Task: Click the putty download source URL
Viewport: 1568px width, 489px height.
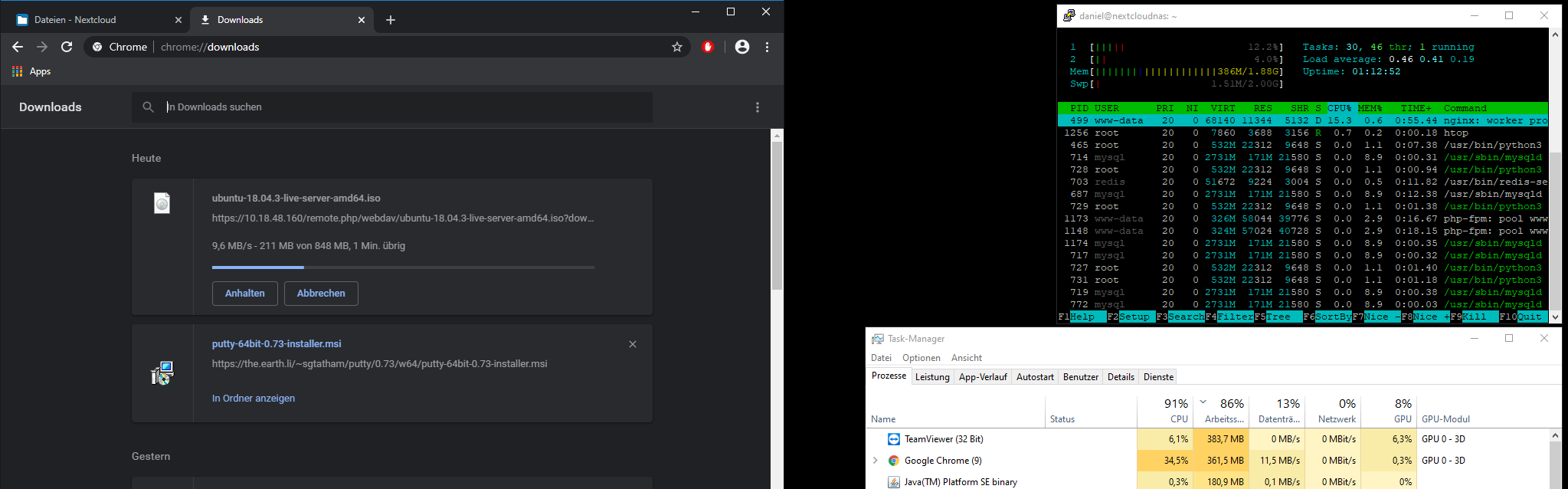Action: [380, 364]
